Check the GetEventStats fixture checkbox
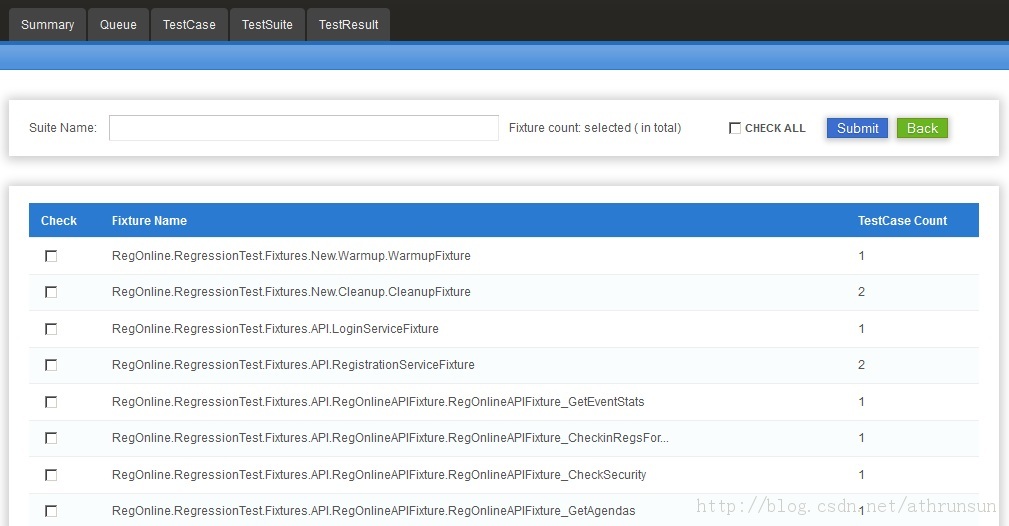 [x=51, y=402]
